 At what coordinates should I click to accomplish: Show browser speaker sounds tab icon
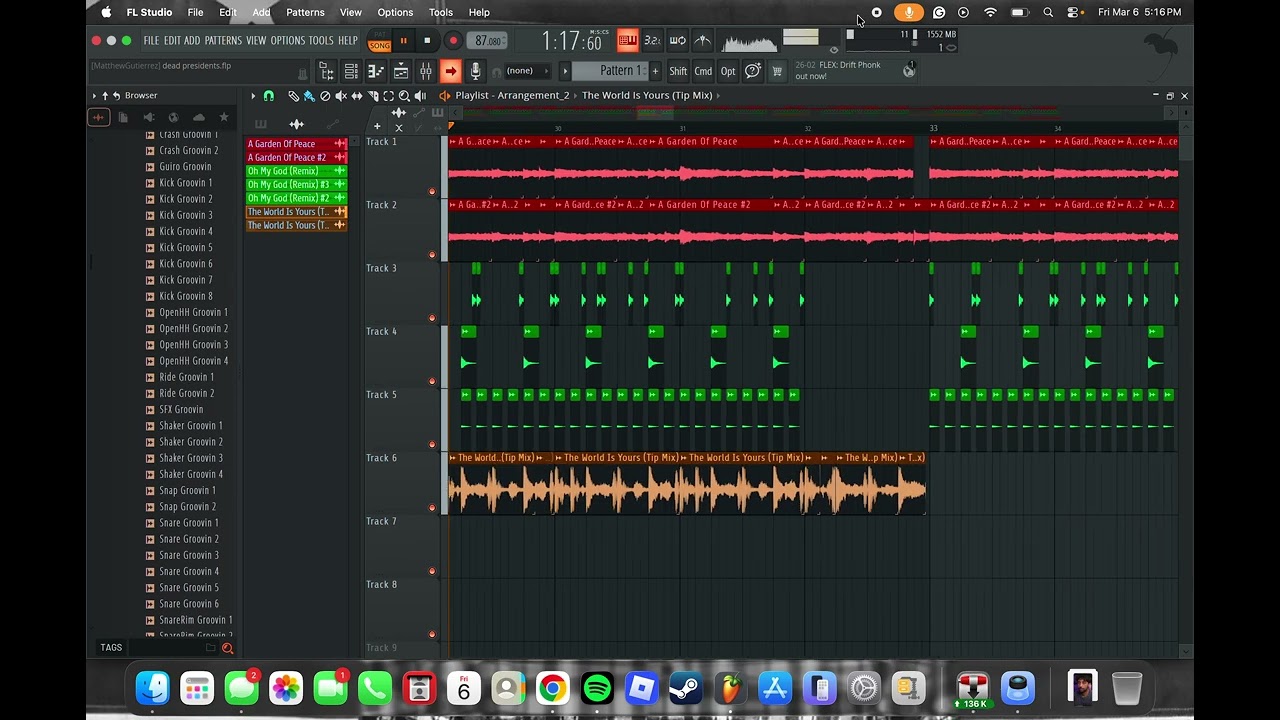(148, 117)
